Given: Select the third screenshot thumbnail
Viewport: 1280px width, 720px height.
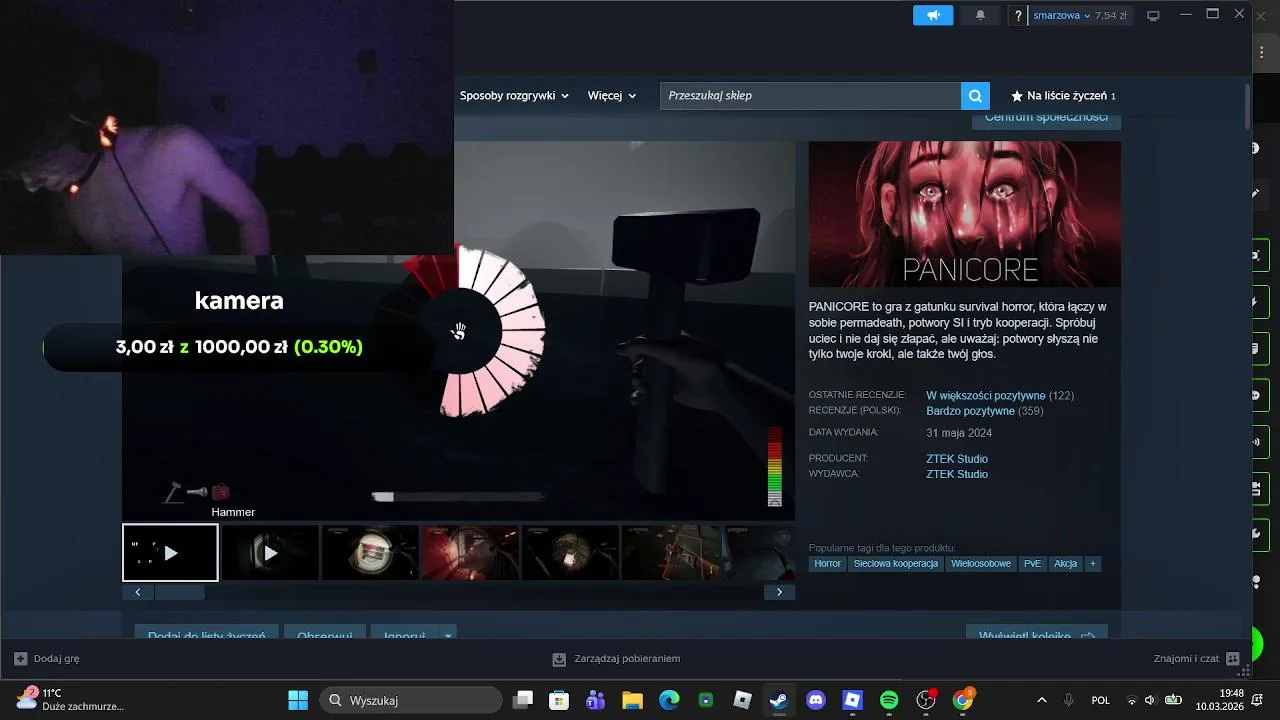Looking at the screenshot, I should pos(370,552).
